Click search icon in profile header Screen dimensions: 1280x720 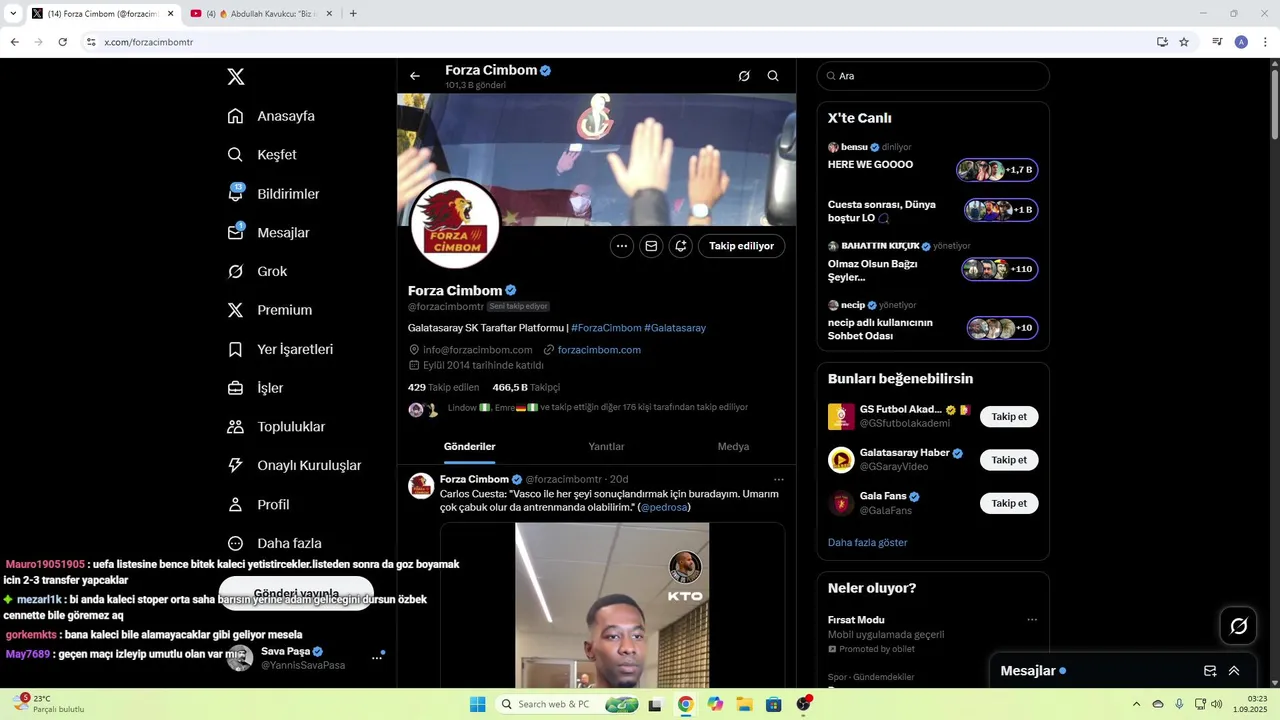pyautogui.click(x=773, y=76)
